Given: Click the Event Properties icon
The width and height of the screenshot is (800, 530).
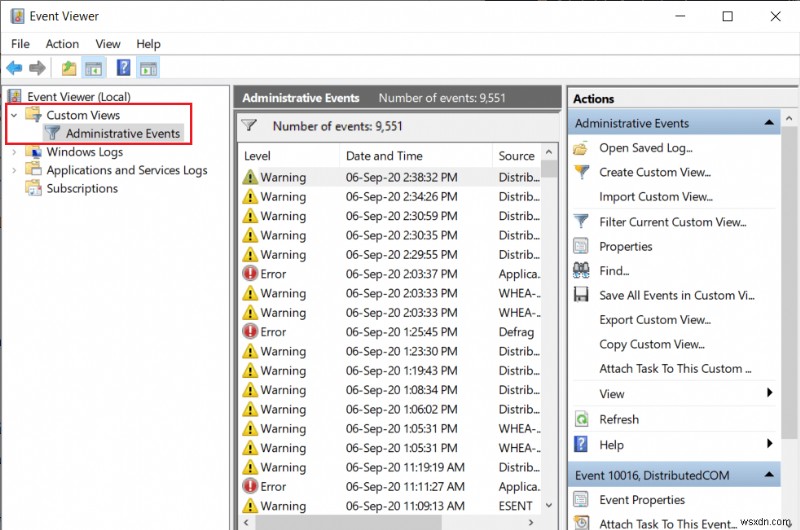Looking at the screenshot, I should coord(581,499).
